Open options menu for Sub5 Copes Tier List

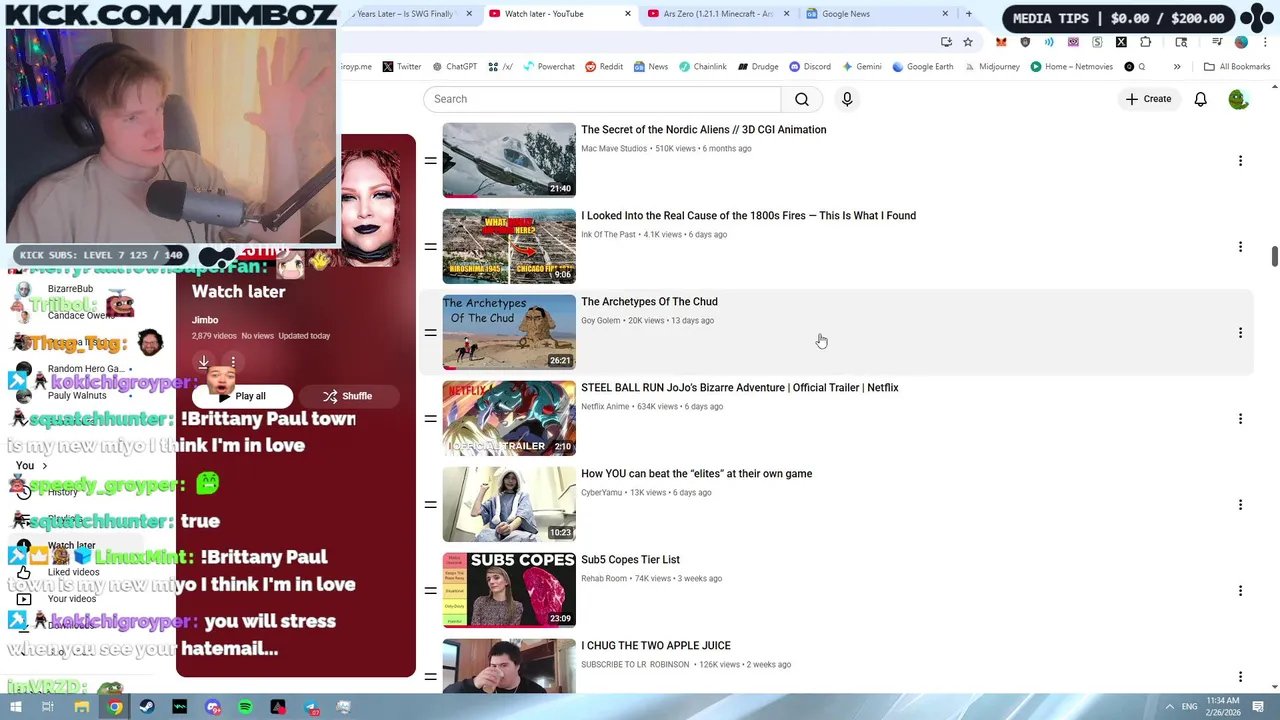(1240, 591)
